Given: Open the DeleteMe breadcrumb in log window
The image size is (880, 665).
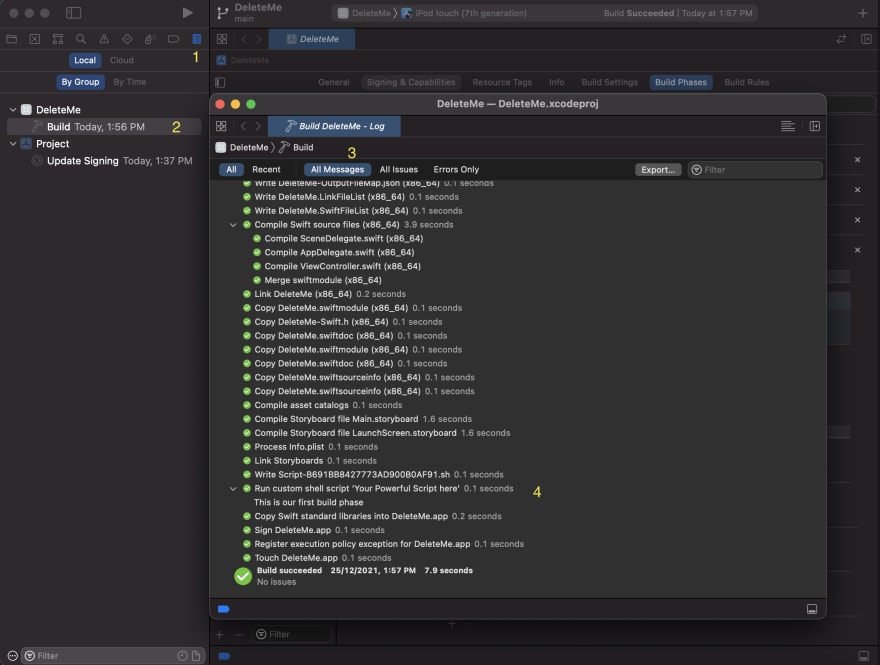Looking at the screenshot, I should [x=242, y=148].
